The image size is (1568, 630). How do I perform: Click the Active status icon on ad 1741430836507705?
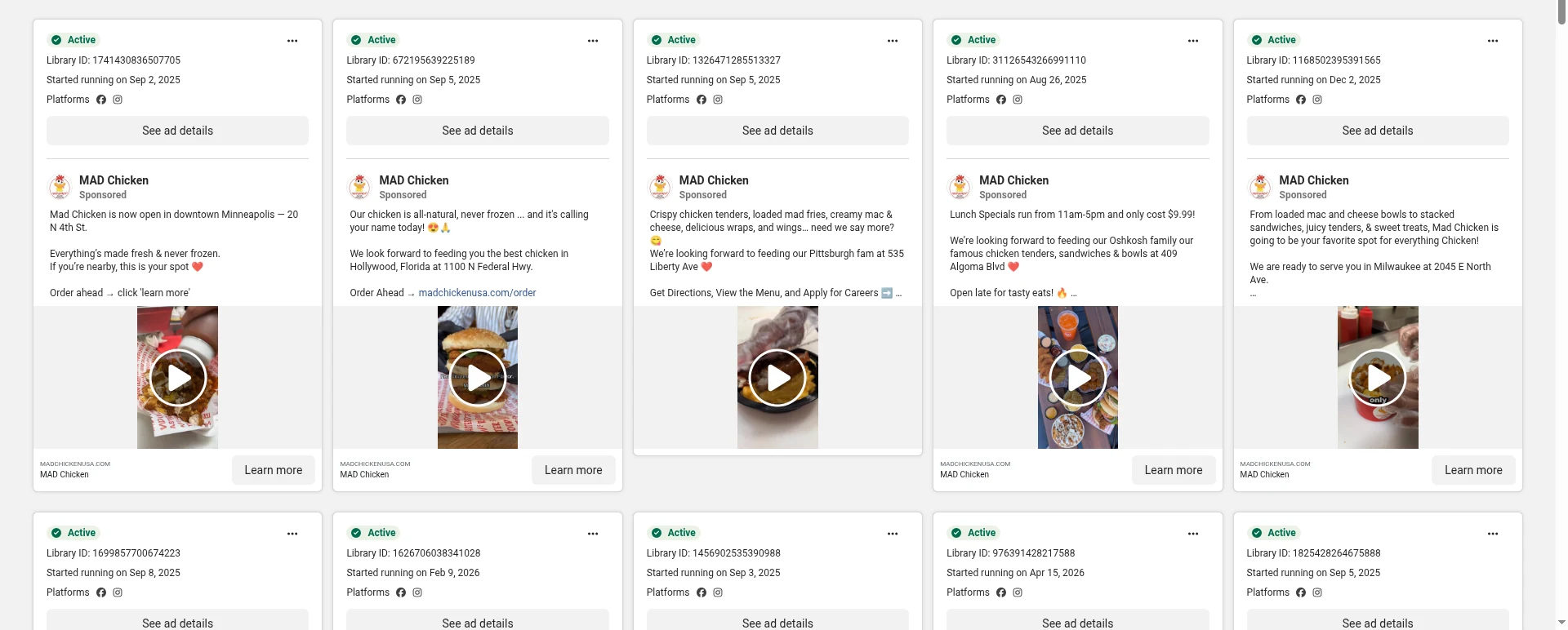[56, 40]
